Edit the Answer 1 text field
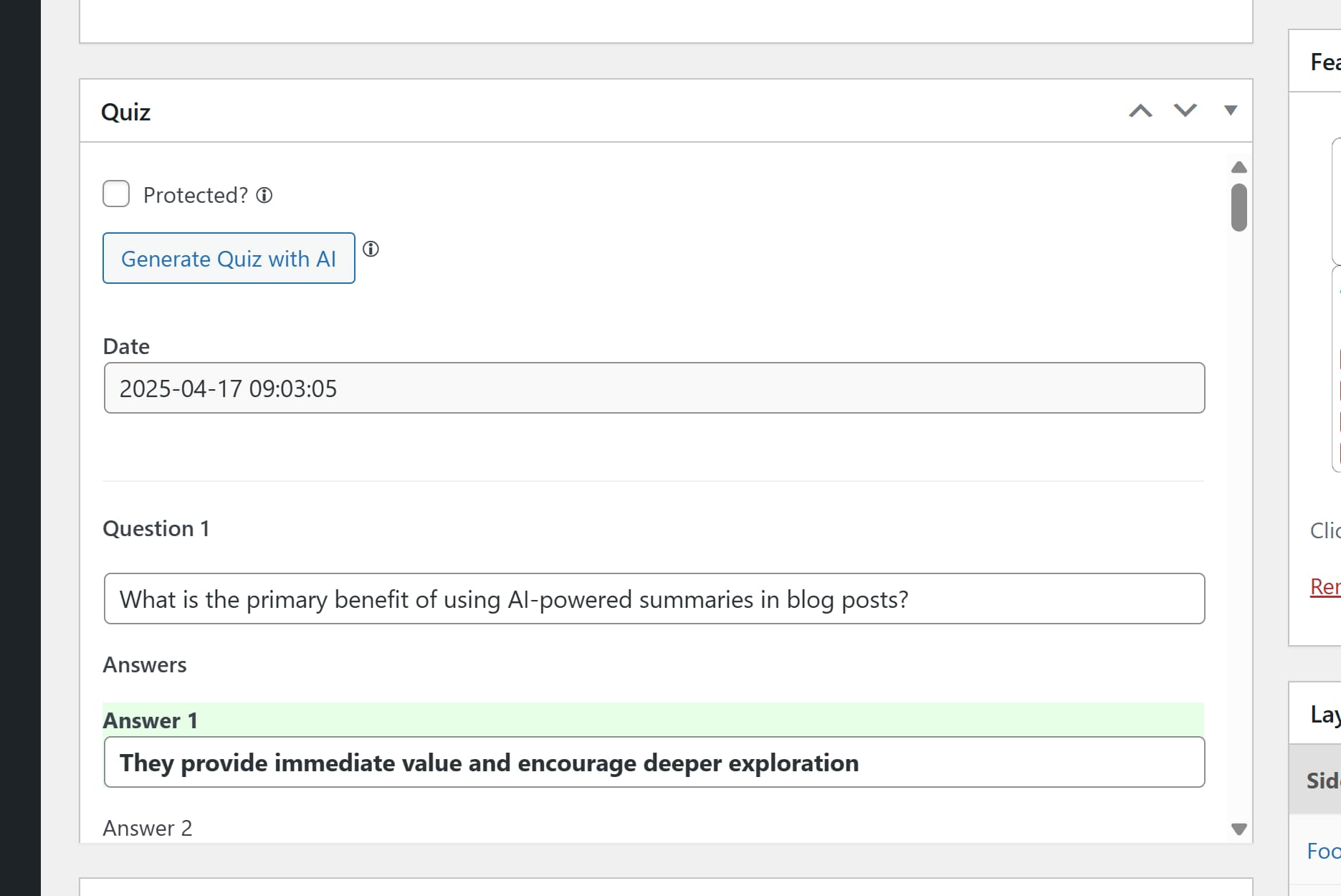1341x896 pixels. pyautogui.click(x=654, y=762)
